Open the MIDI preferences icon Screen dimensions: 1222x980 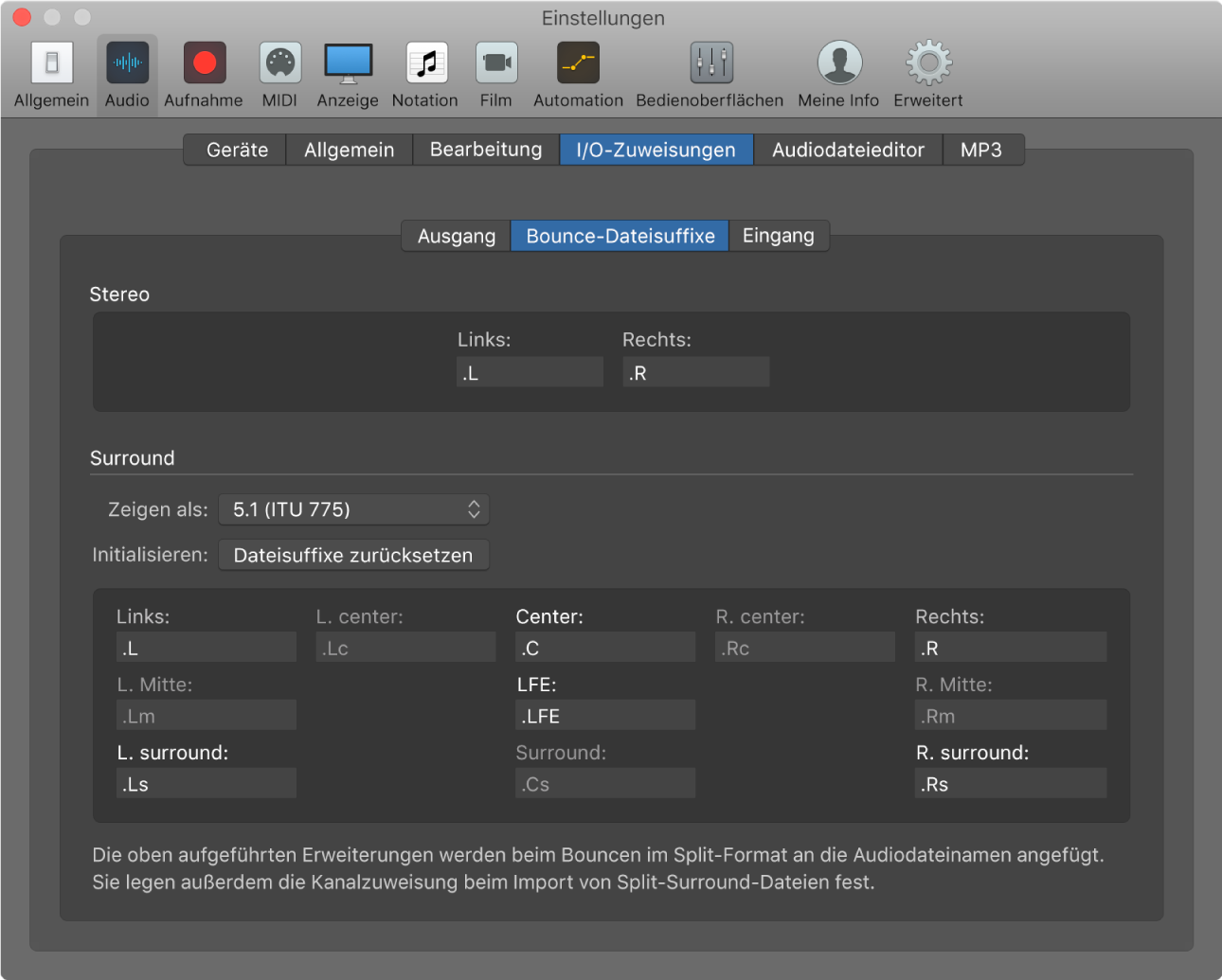279,63
